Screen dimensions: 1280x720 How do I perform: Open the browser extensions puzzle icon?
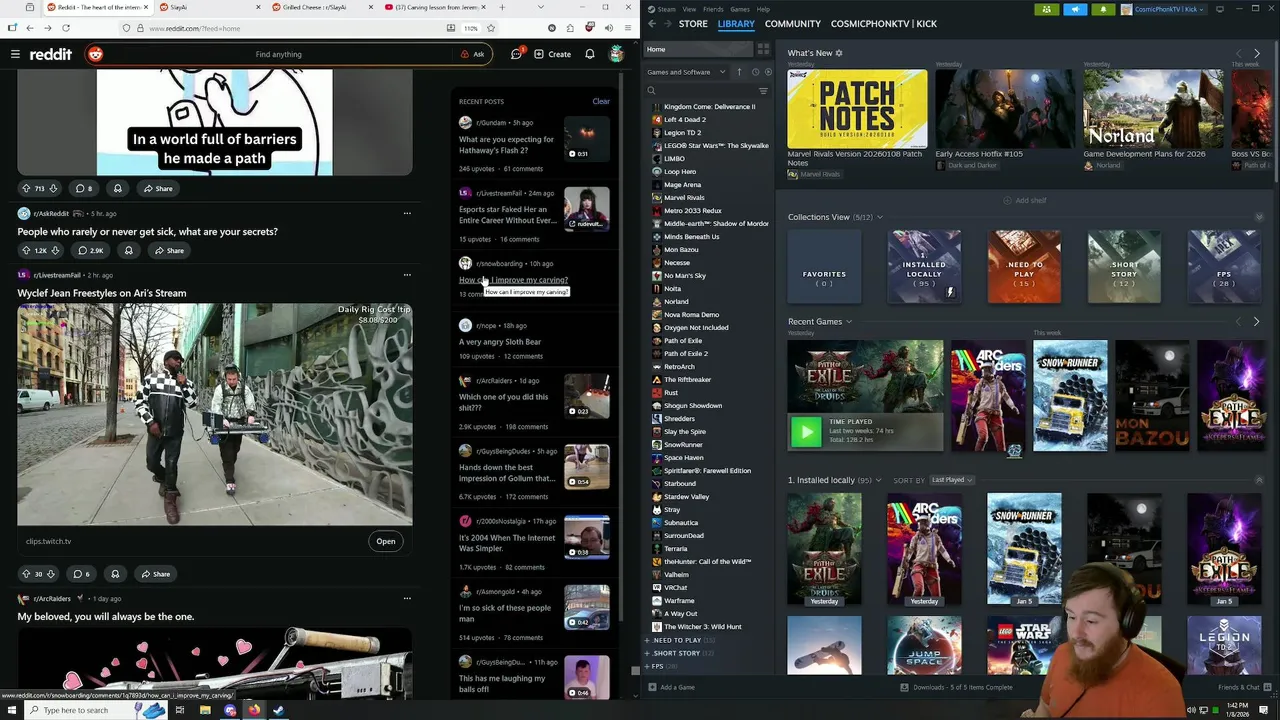pos(570,28)
